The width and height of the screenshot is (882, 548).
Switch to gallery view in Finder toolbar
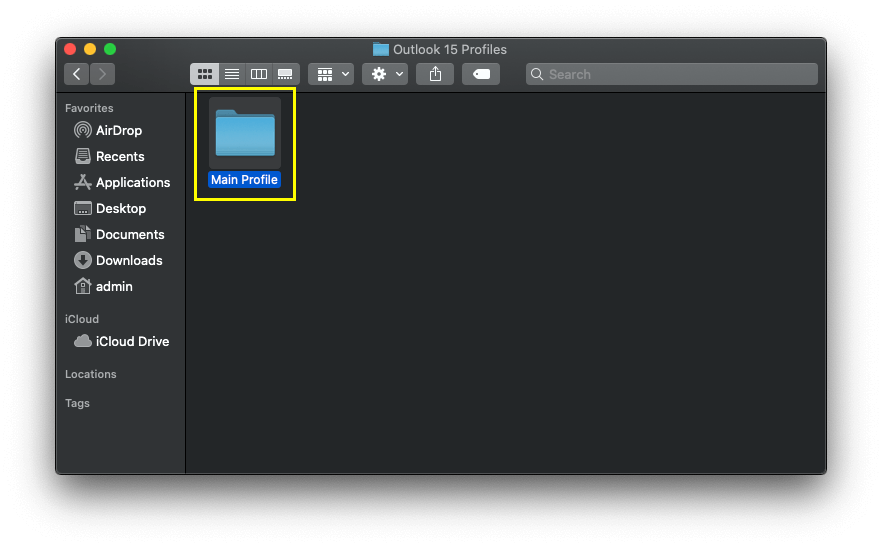tap(286, 74)
